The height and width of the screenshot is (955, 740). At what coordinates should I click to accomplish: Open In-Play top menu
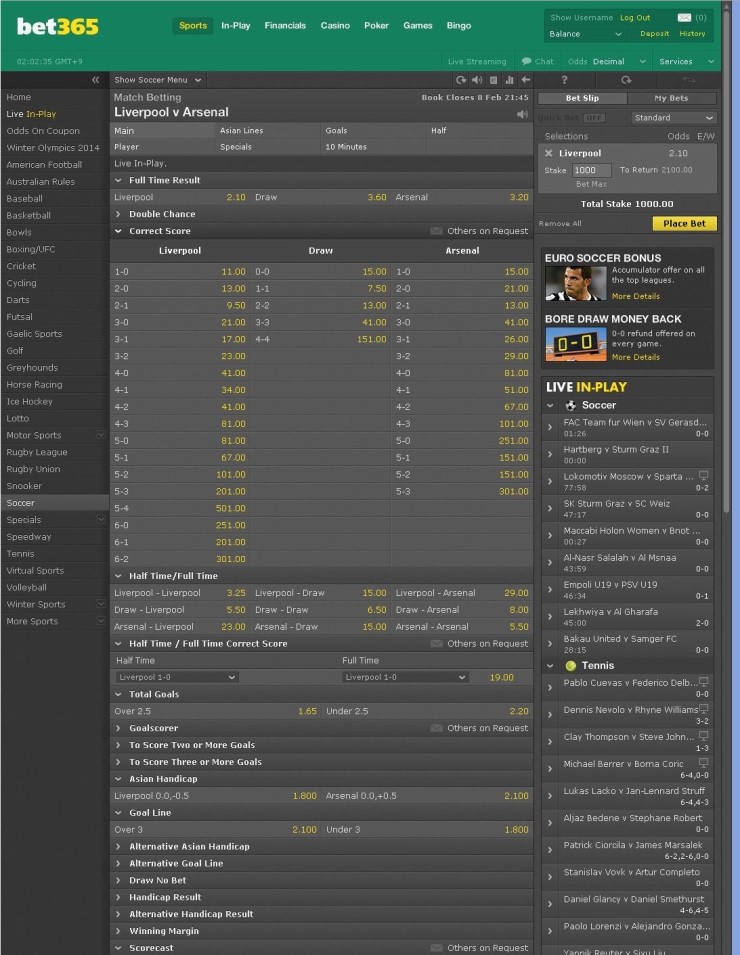click(x=236, y=26)
